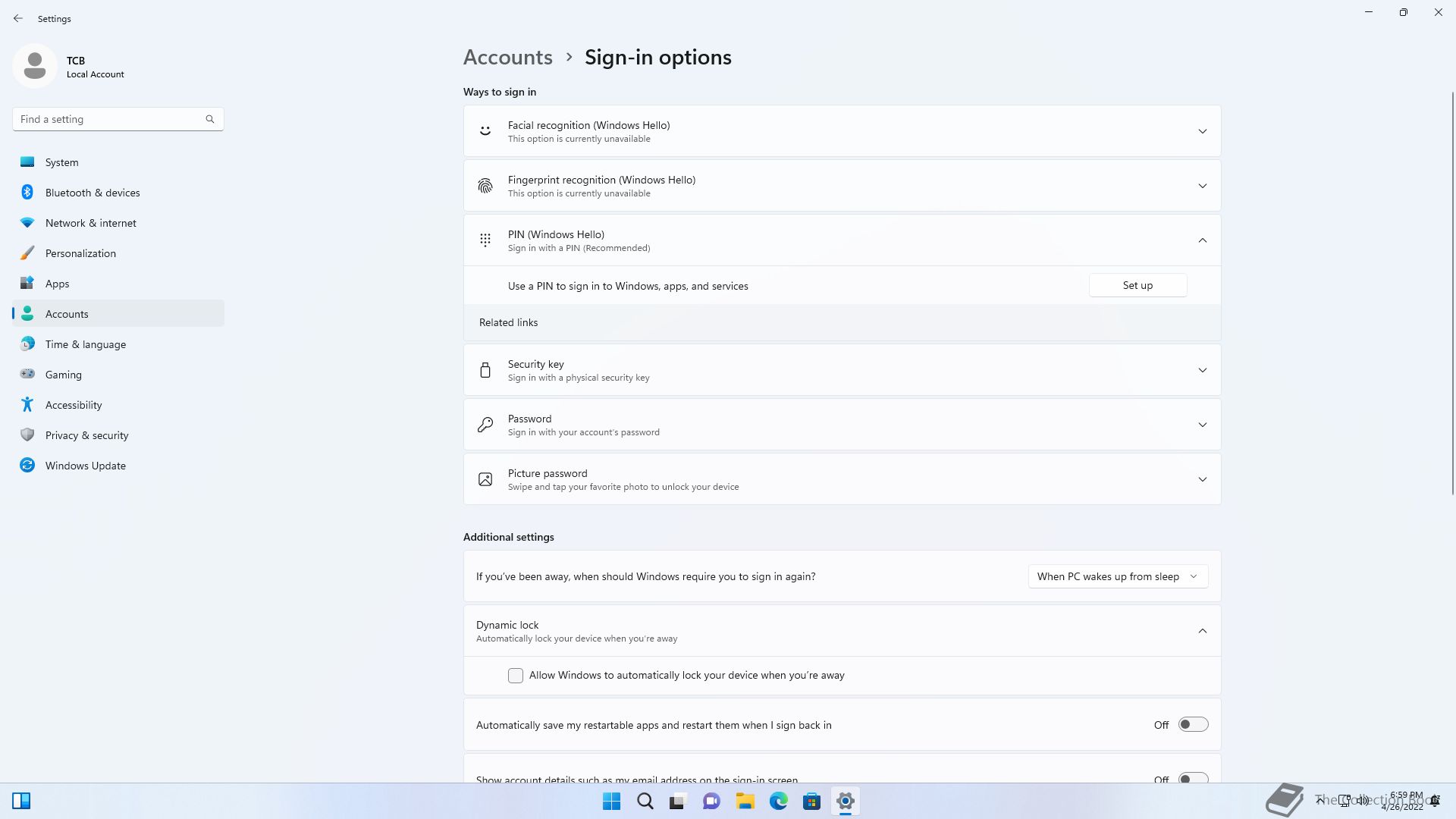
Task: Click the facial recognition smiley icon
Action: coord(485,131)
